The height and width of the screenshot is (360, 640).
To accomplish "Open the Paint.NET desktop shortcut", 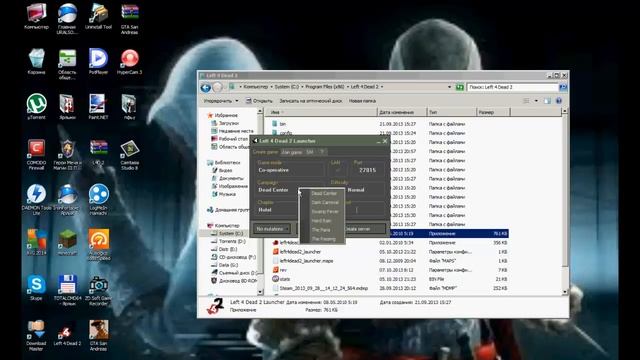I will (x=98, y=107).
